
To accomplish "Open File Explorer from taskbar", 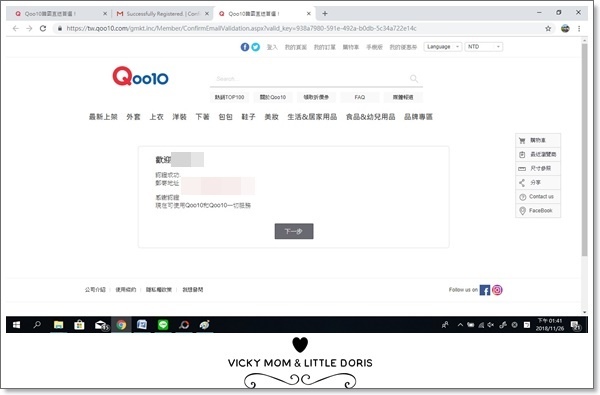I will (x=58, y=325).
